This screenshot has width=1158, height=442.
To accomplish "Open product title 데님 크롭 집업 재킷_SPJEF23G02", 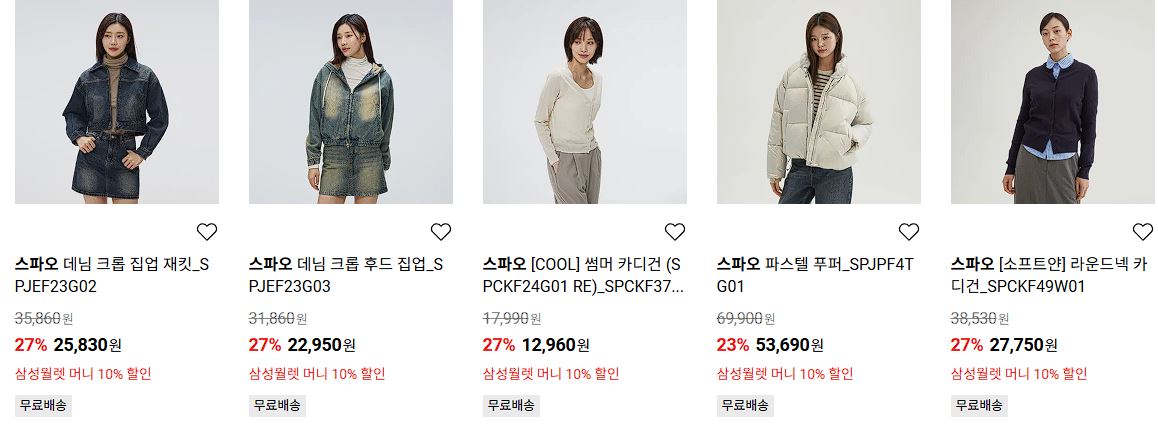I will [x=112, y=275].
